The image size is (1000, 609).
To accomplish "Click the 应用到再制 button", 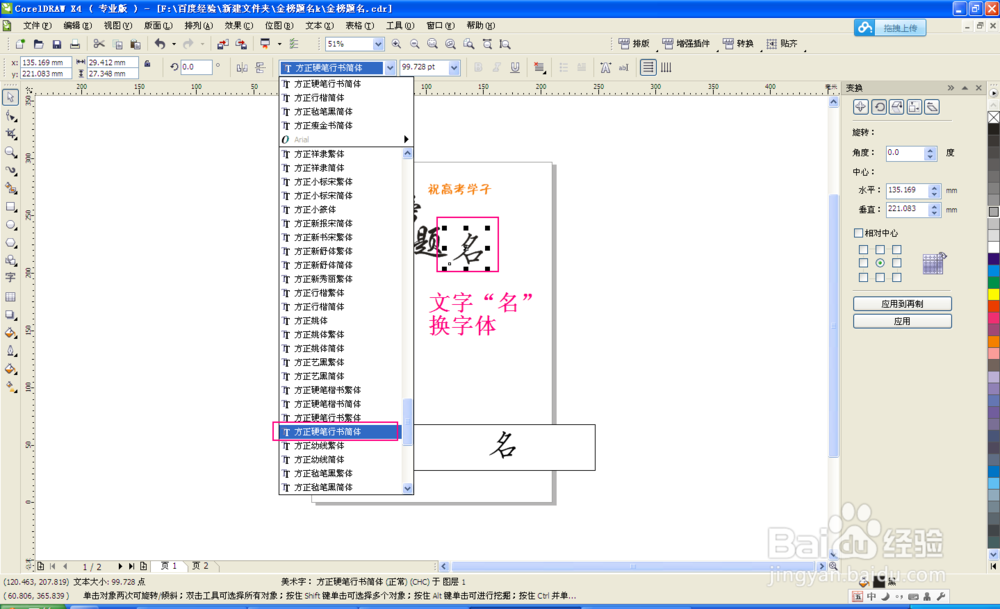I will click(x=902, y=304).
